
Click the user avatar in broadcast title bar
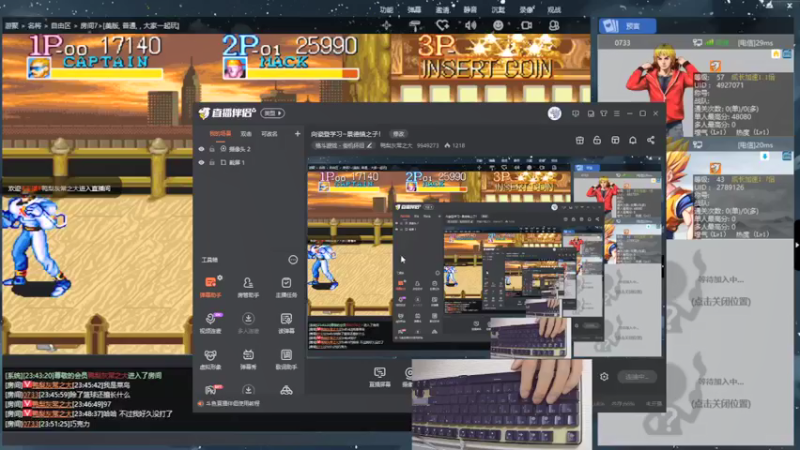(x=555, y=113)
